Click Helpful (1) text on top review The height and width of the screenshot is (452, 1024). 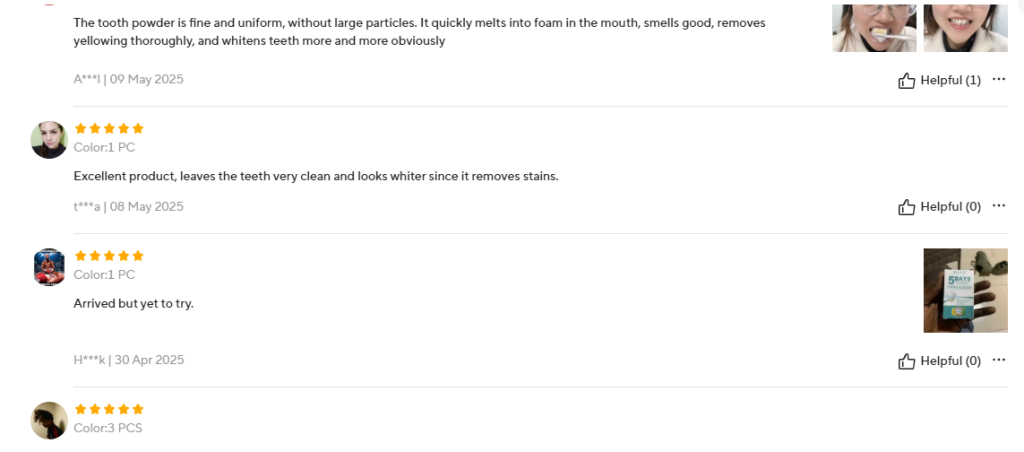coord(950,80)
